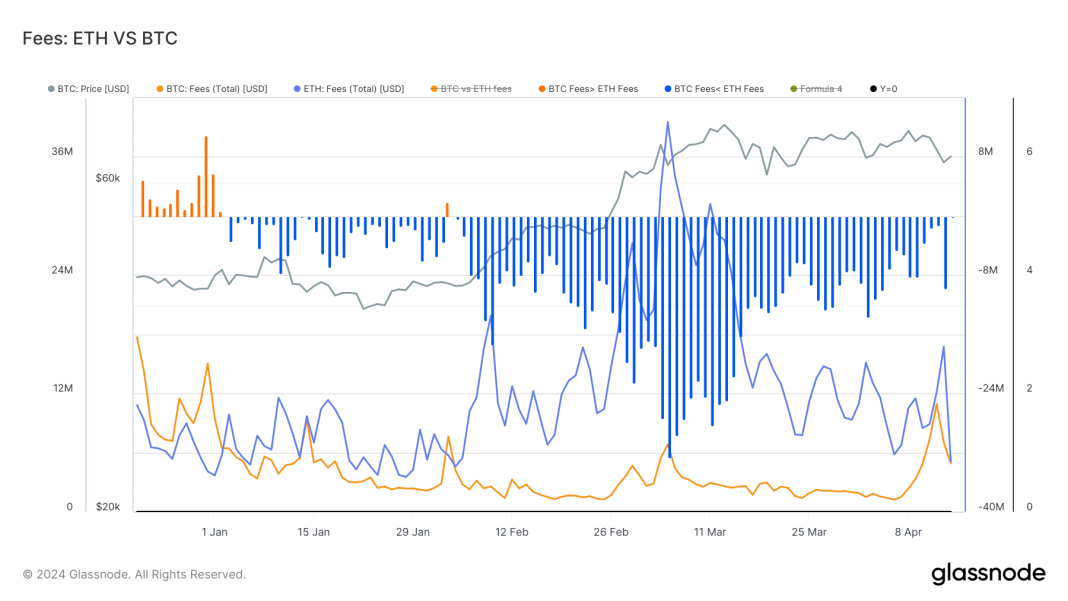The height and width of the screenshot is (601, 1068).
Task: Click the 1 Jan axis label
Action: 213,532
